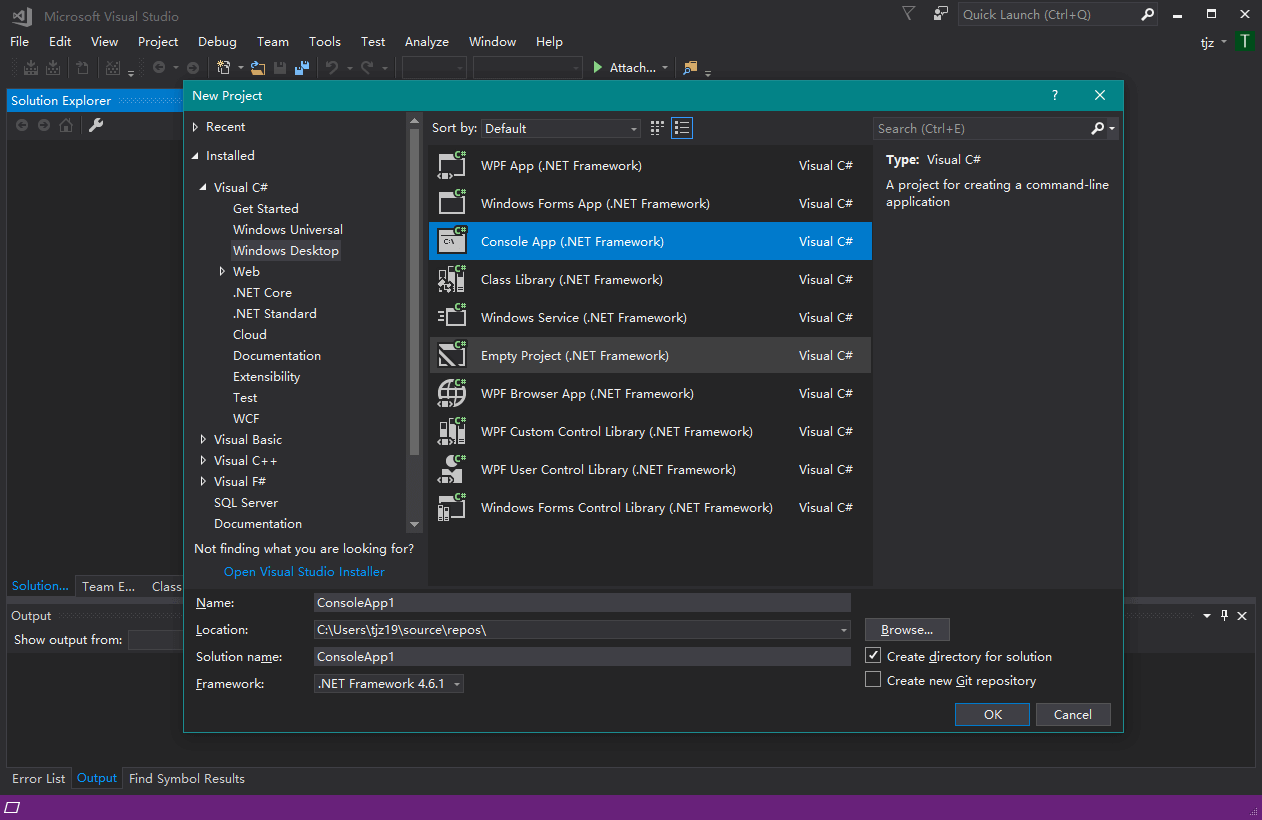
Task: Select Empty Project (.NET Framework) template
Action: (650, 356)
